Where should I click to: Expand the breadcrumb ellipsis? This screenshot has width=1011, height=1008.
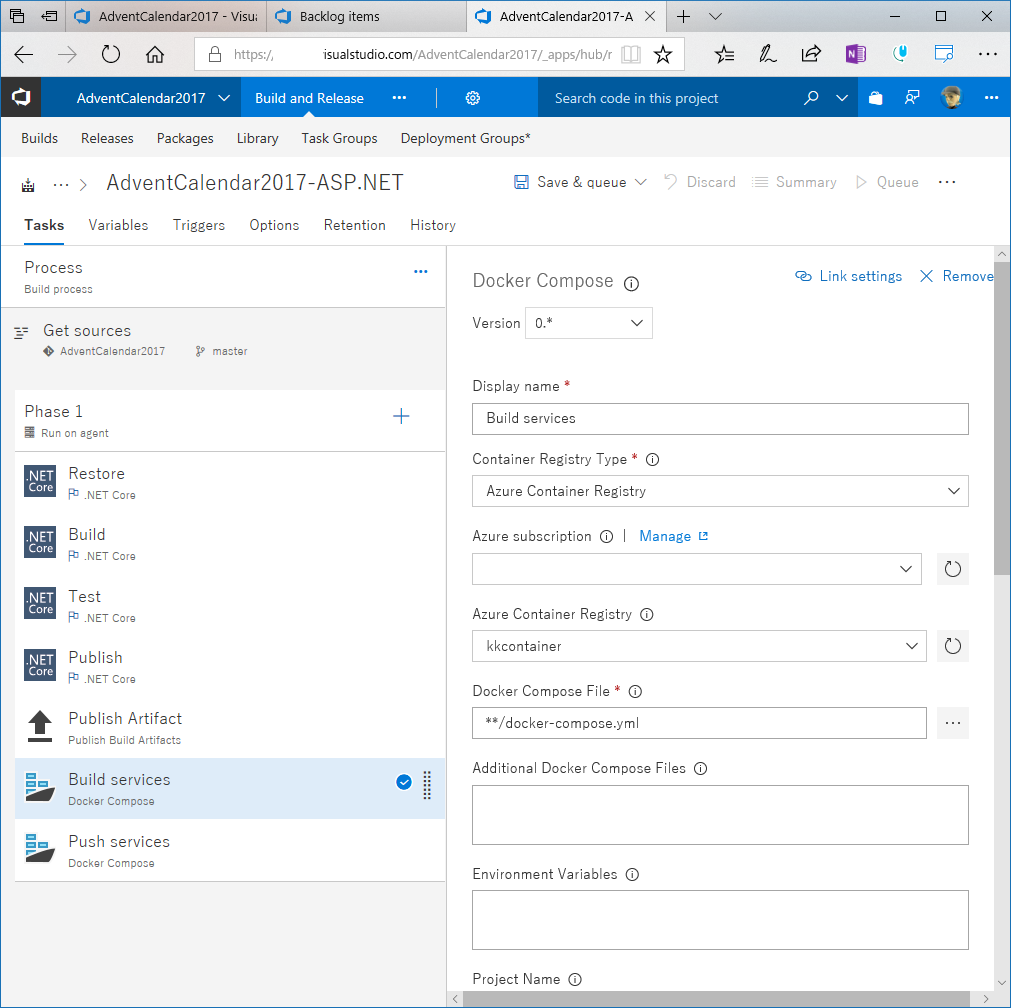[x=61, y=185]
